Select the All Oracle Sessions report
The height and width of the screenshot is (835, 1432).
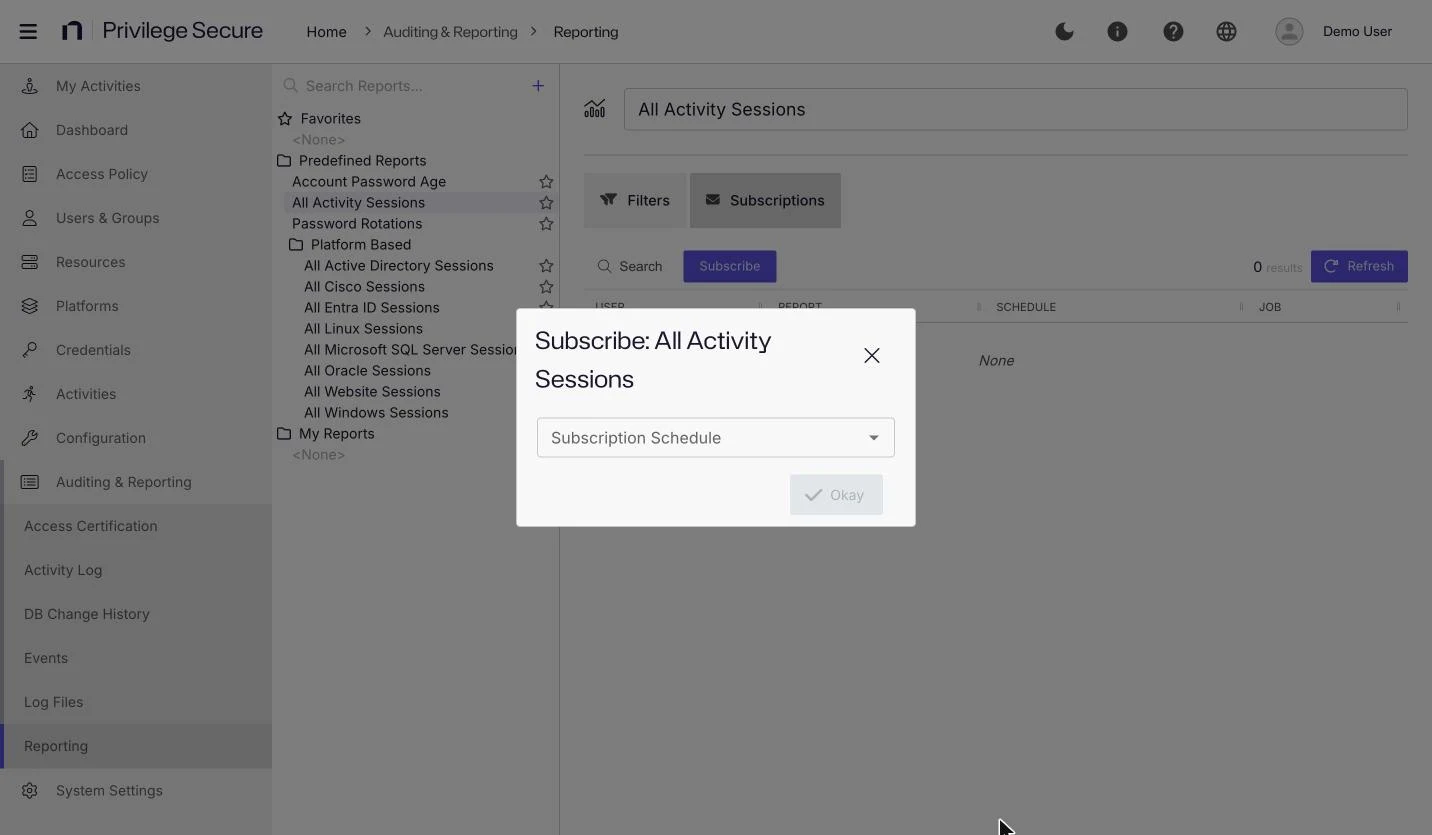367,371
